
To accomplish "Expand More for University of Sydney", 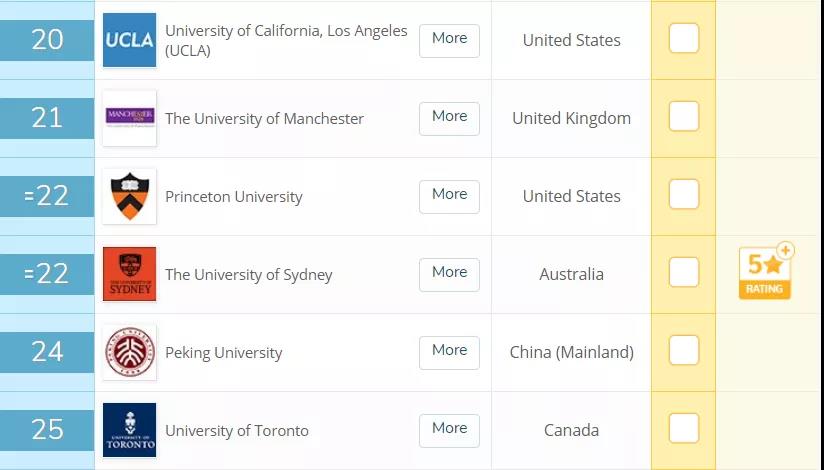I will (449, 273).
